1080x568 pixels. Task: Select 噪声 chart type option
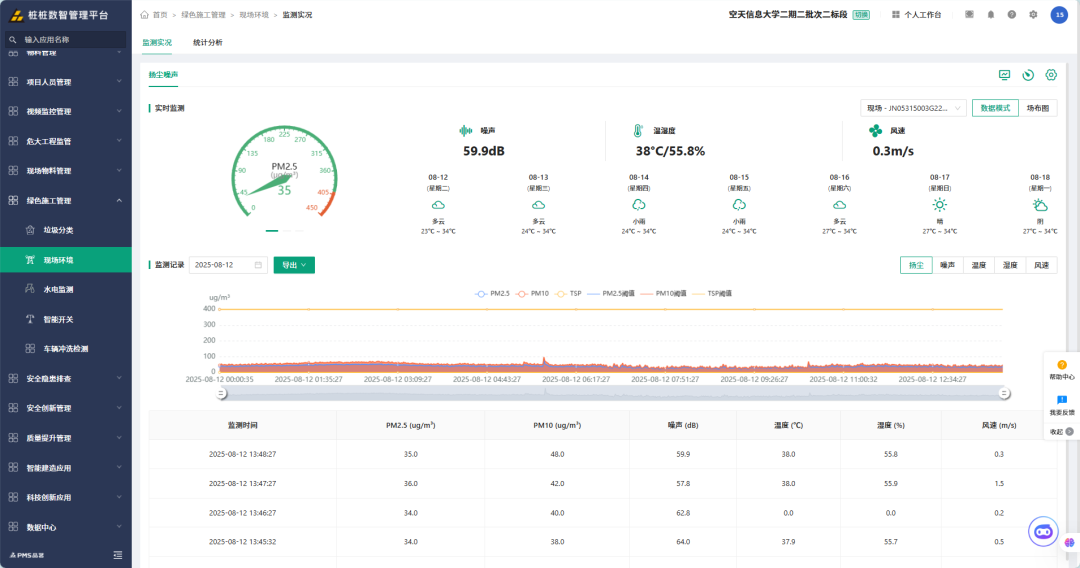click(948, 265)
